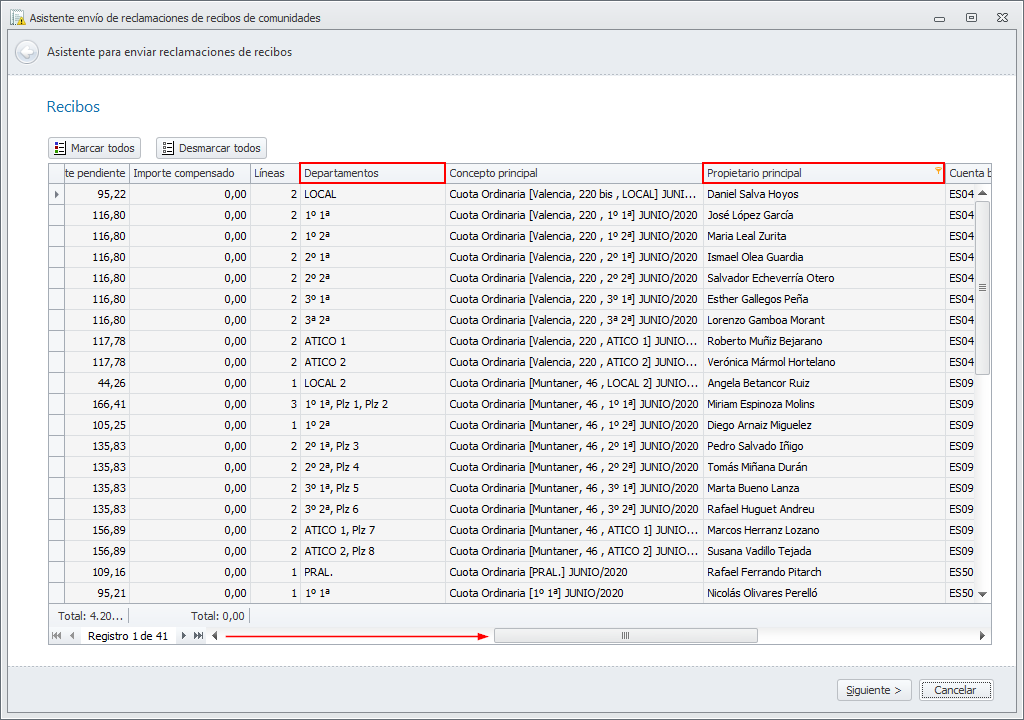
Task: Click Siguiente button
Action: [x=874, y=690]
